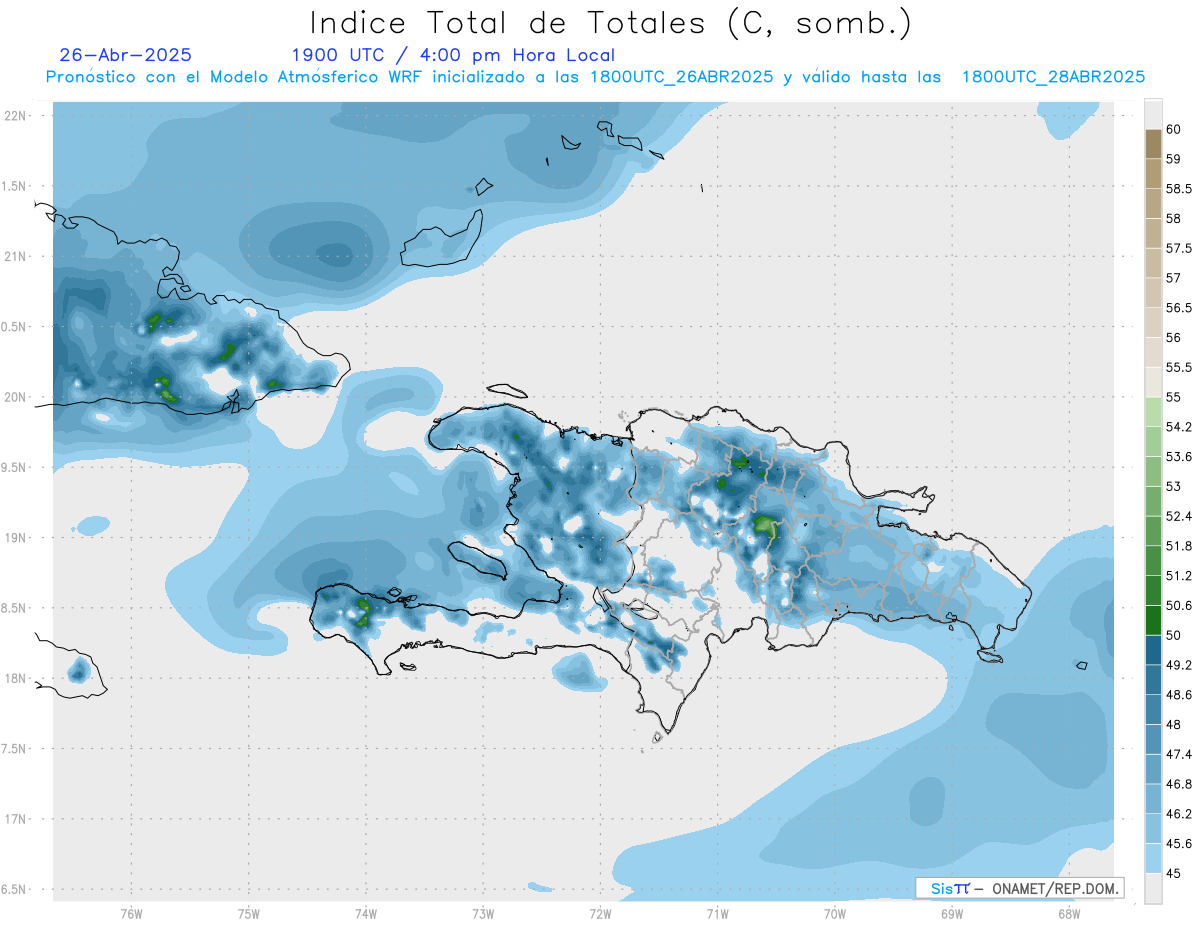Select the date label "26-Abr-2025"
Viewport: 1200px width, 927px height.
click(x=126, y=55)
